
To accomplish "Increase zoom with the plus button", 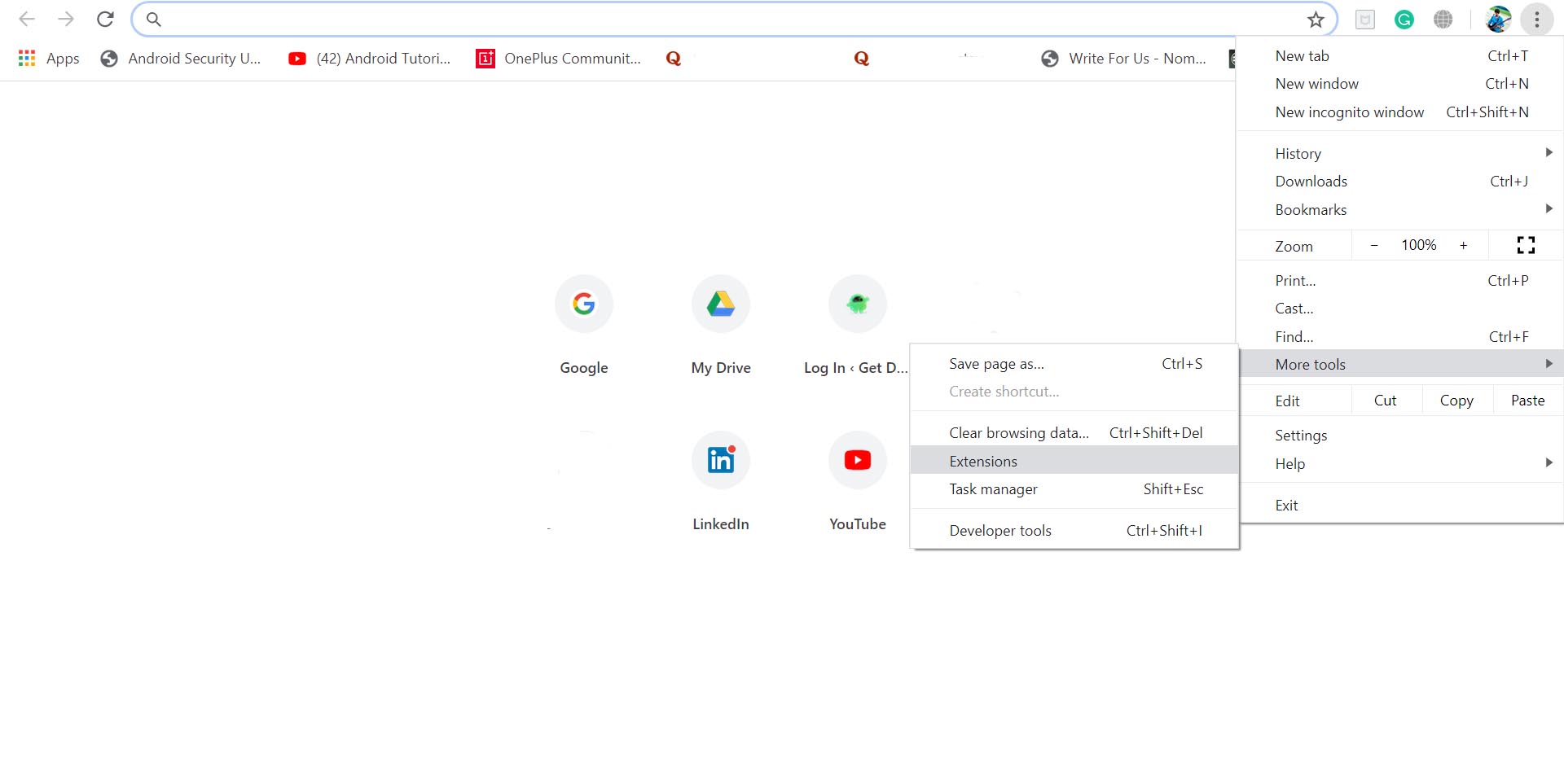I will (1464, 245).
